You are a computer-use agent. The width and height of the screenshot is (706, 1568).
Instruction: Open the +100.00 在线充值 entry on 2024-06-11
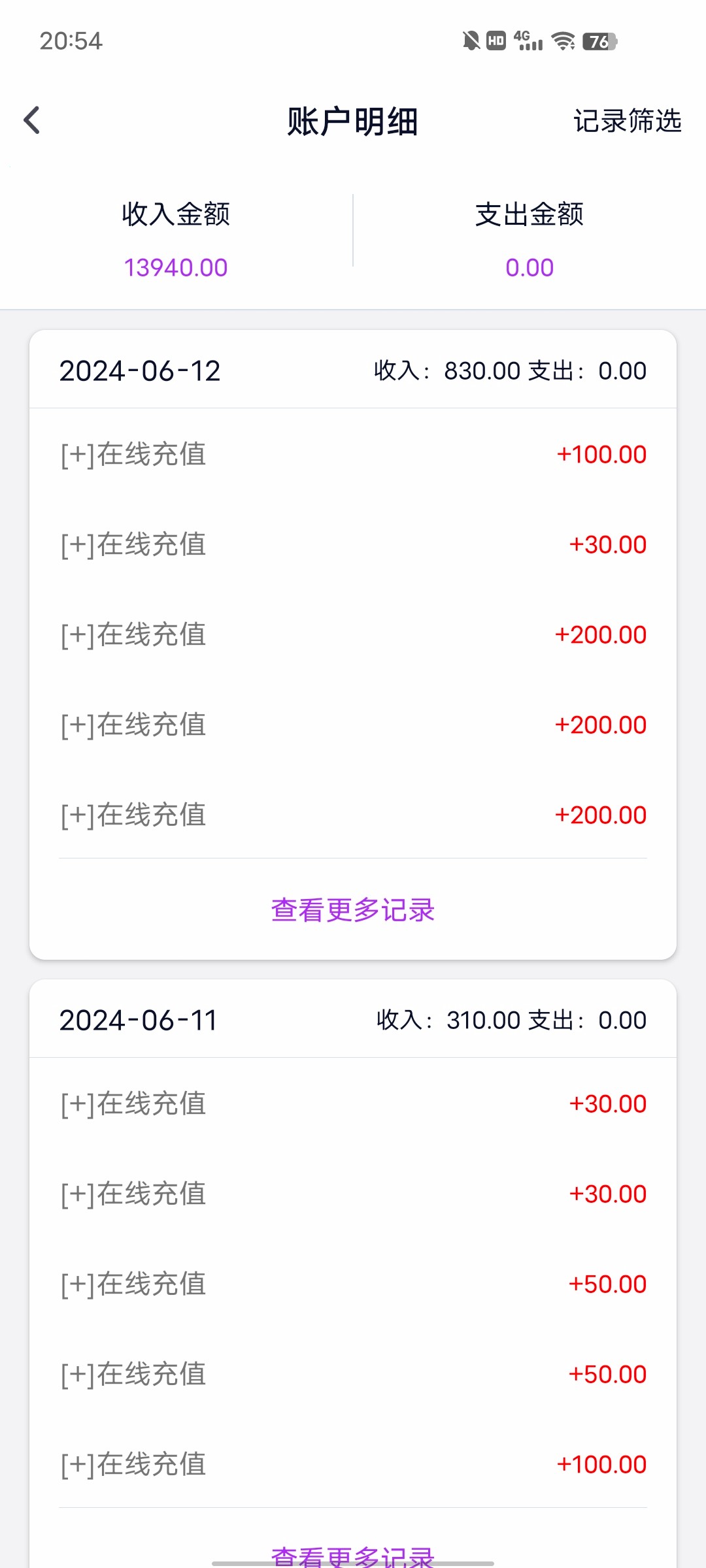[353, 1465]
